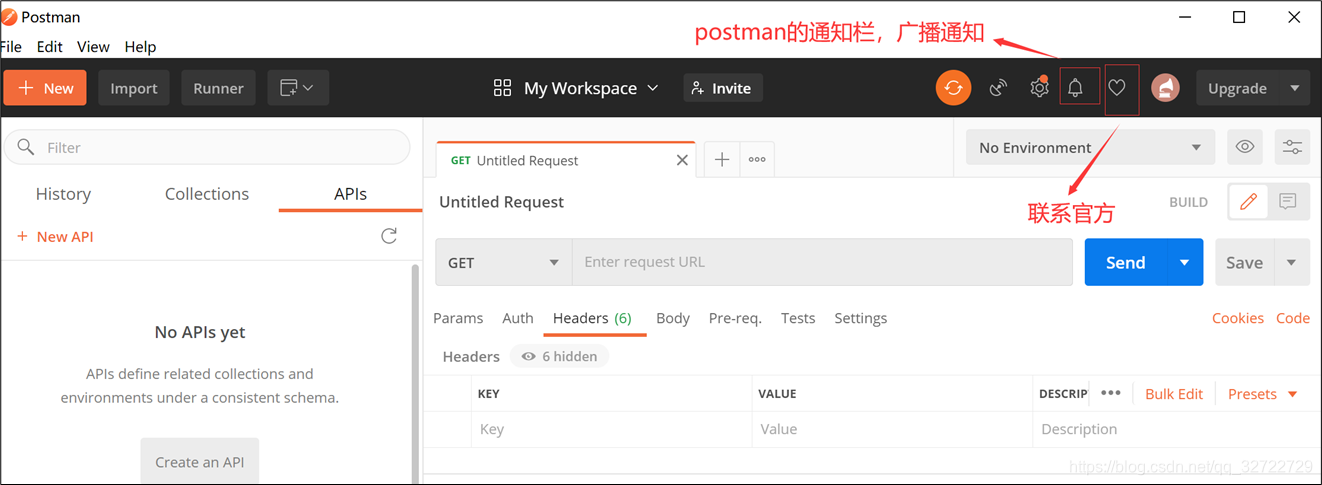Open the Help menu
Screen dimensions: 1322x485
140,46
